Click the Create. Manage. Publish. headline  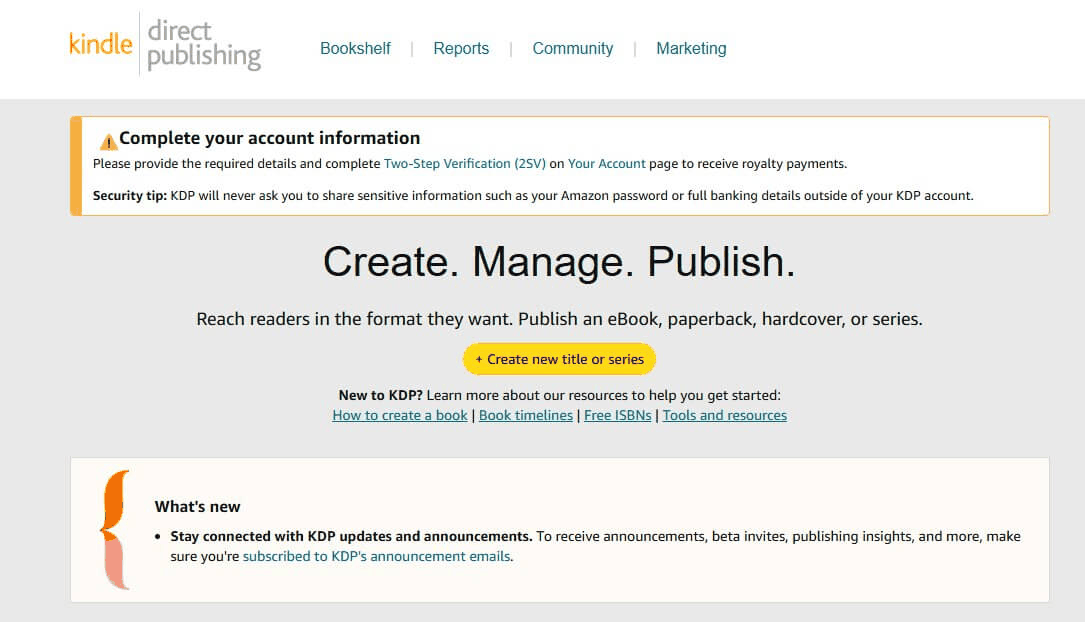[x=559, y=262]
